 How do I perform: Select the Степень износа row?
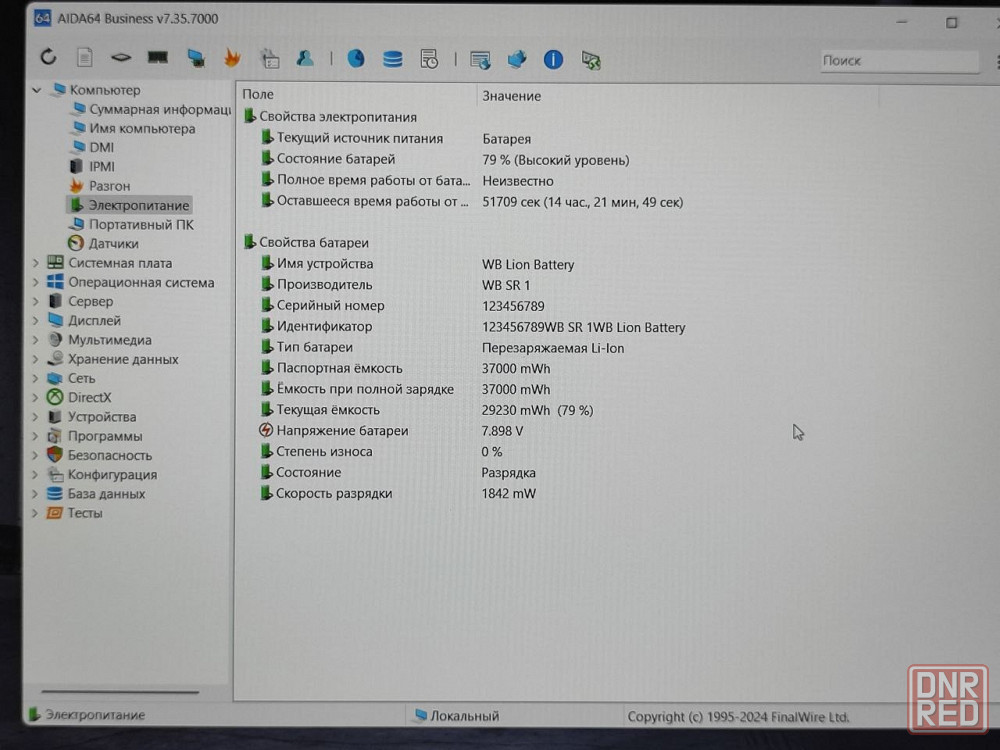pos(381,452)
